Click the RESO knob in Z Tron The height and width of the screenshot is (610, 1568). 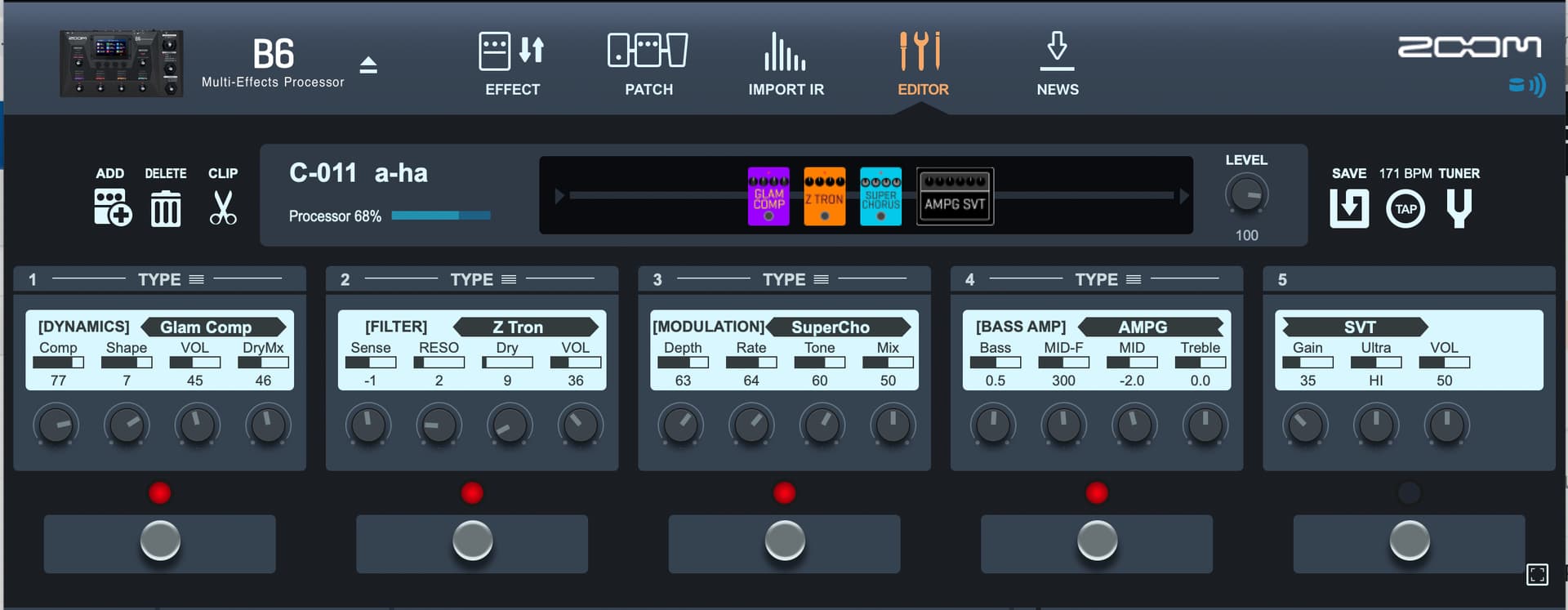[439, 425]
